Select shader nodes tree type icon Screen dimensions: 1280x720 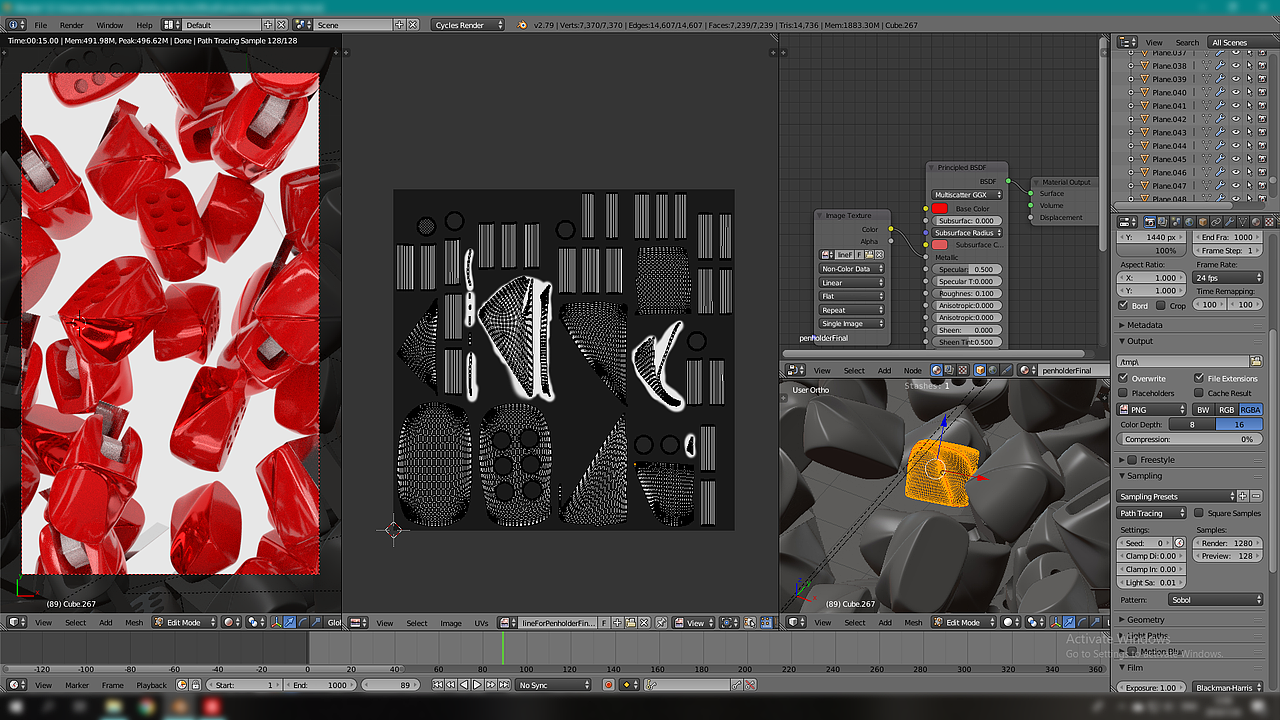pos(936,370)
